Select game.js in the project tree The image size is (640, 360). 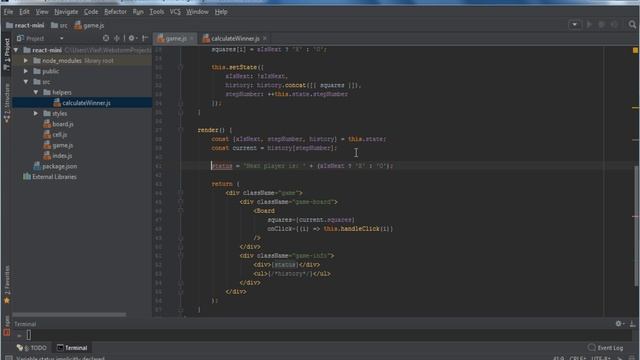(x=58, y=145)
